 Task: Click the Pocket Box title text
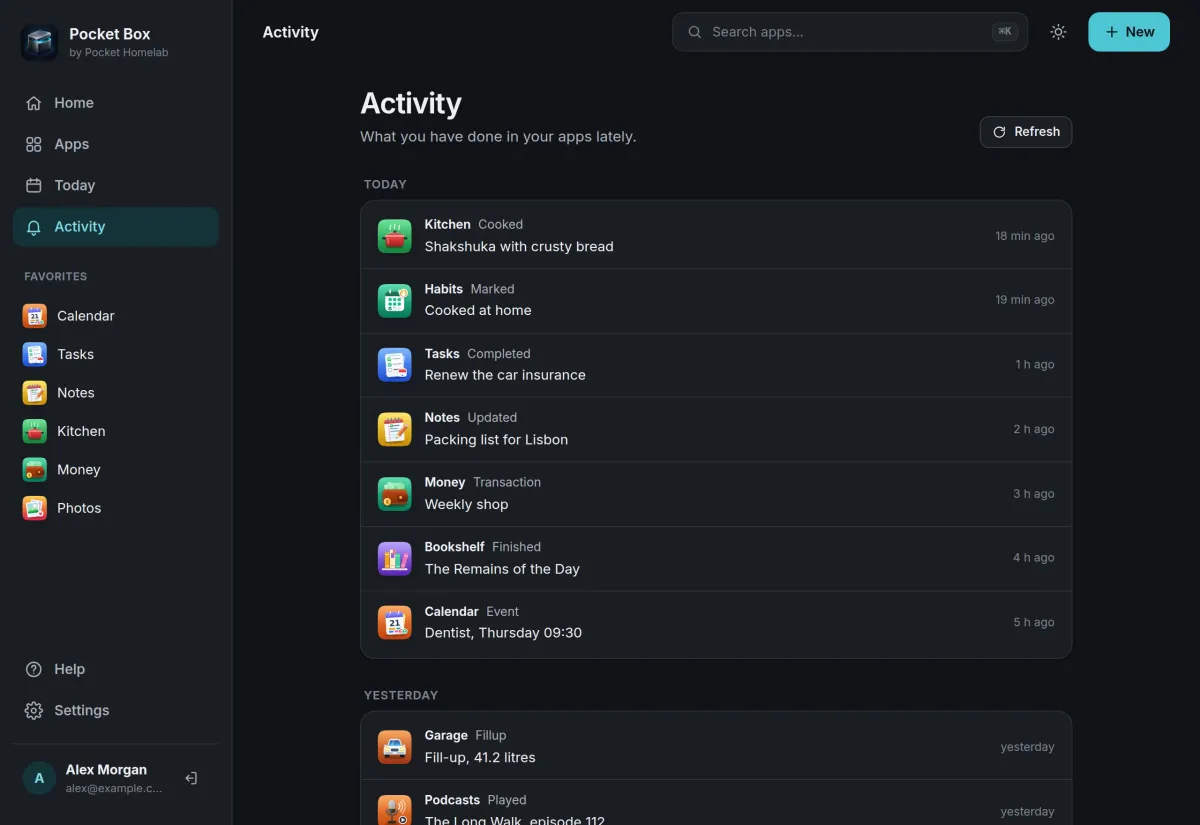click(x=110, y=34)
